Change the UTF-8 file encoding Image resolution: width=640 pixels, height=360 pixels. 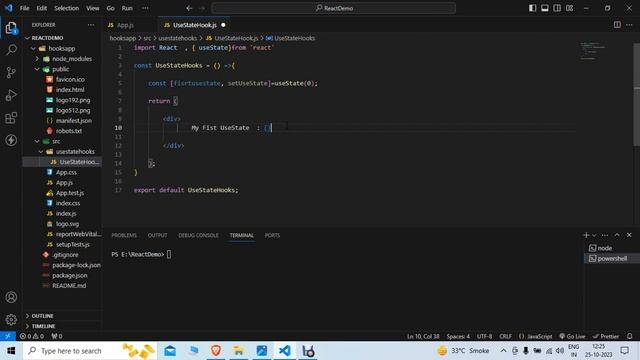(x=484, y=336)
